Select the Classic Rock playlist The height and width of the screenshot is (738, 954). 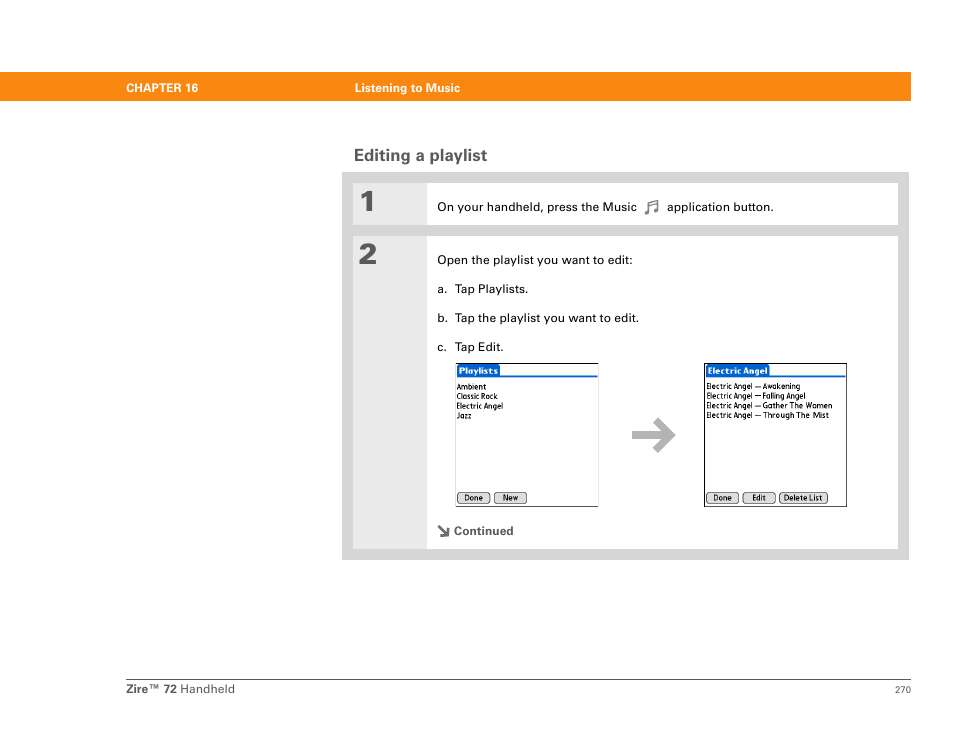click(x=477, y=396)
